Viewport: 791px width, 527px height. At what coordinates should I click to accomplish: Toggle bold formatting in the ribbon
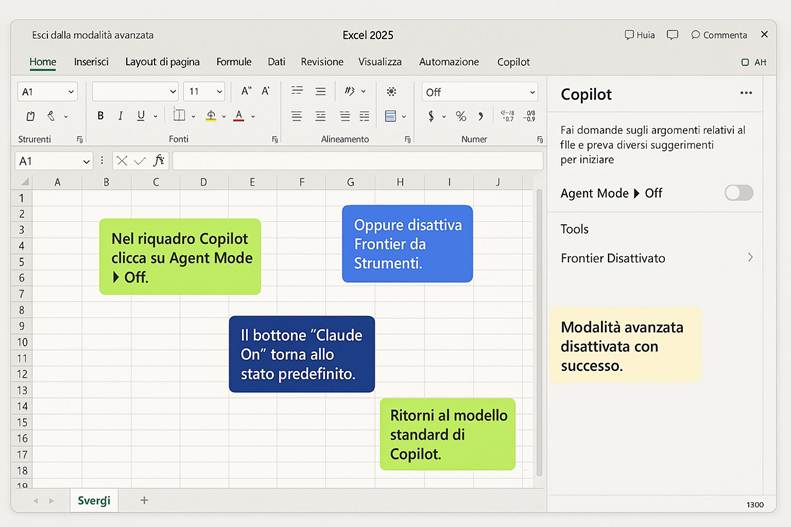(100, 116)
